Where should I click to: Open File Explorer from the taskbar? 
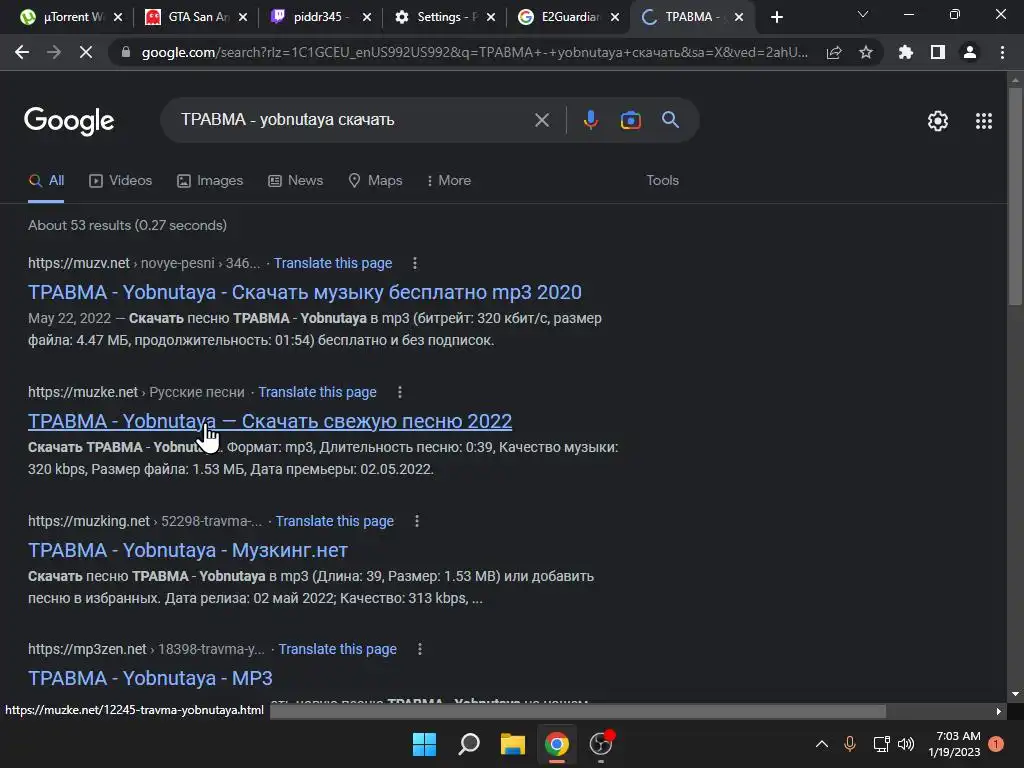coord(513,744)
